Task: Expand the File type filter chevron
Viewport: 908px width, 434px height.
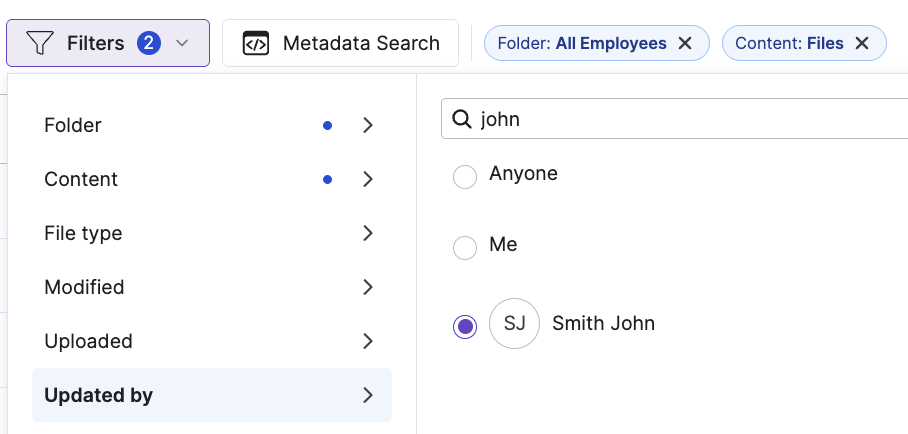Action: pos(367,233)
